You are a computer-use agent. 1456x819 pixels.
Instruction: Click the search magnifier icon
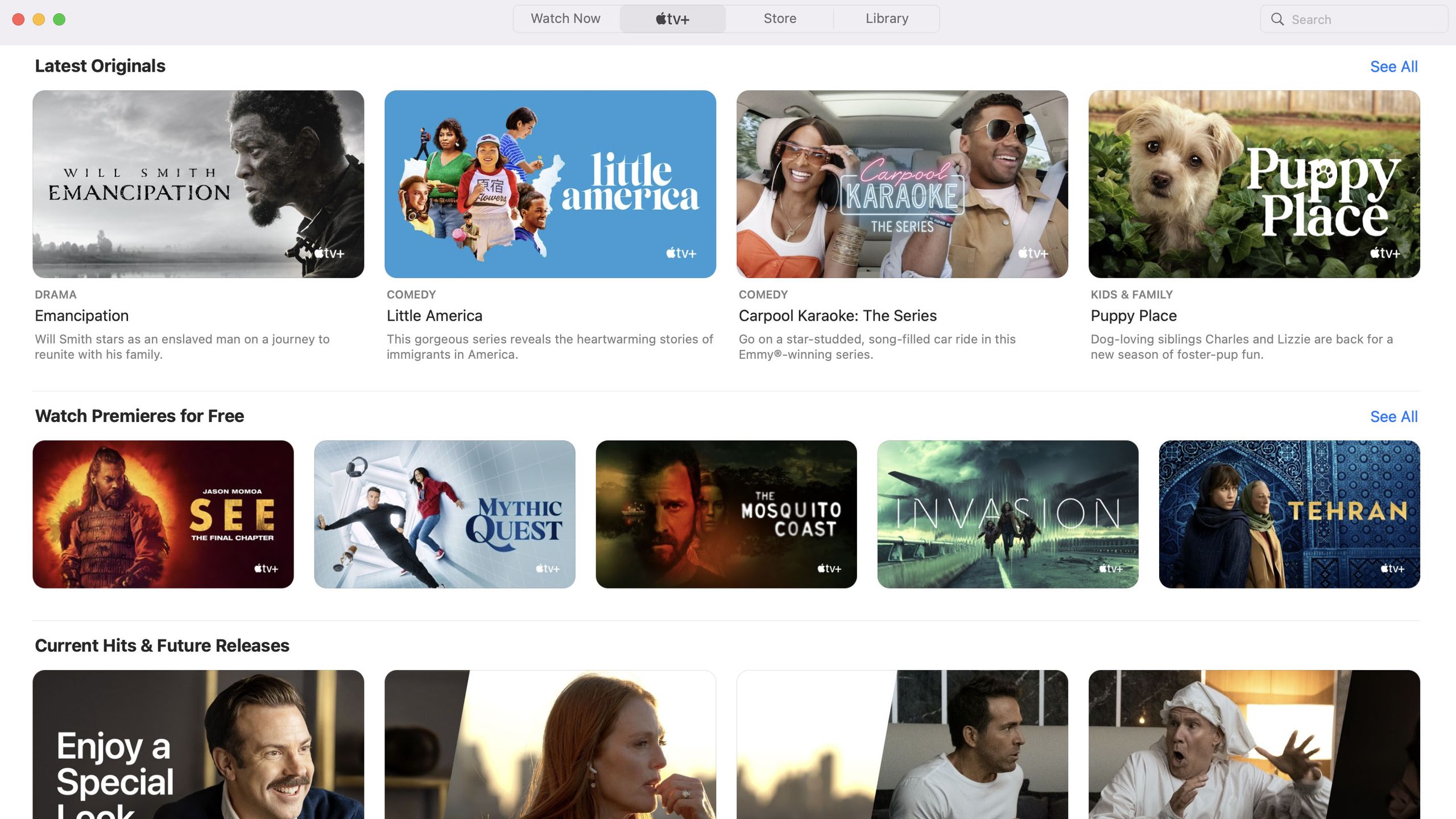(x=1277, y=19)
